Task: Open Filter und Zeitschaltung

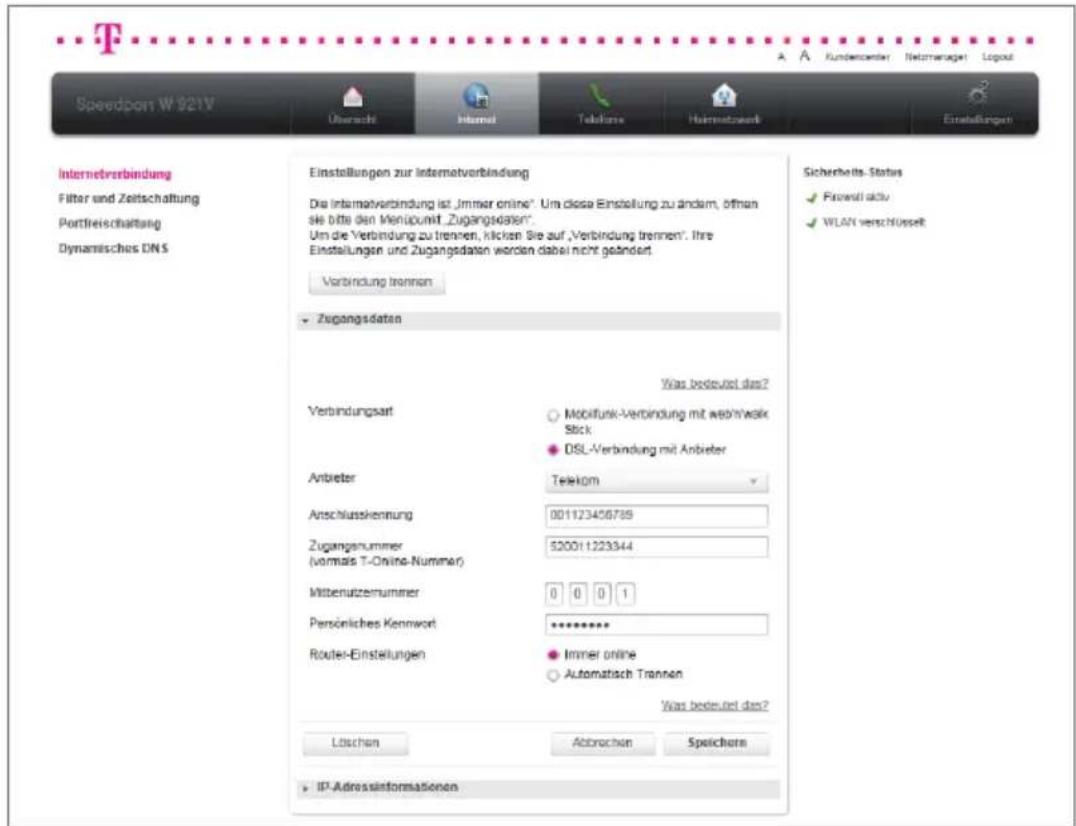Action: (x=129, y=199)
